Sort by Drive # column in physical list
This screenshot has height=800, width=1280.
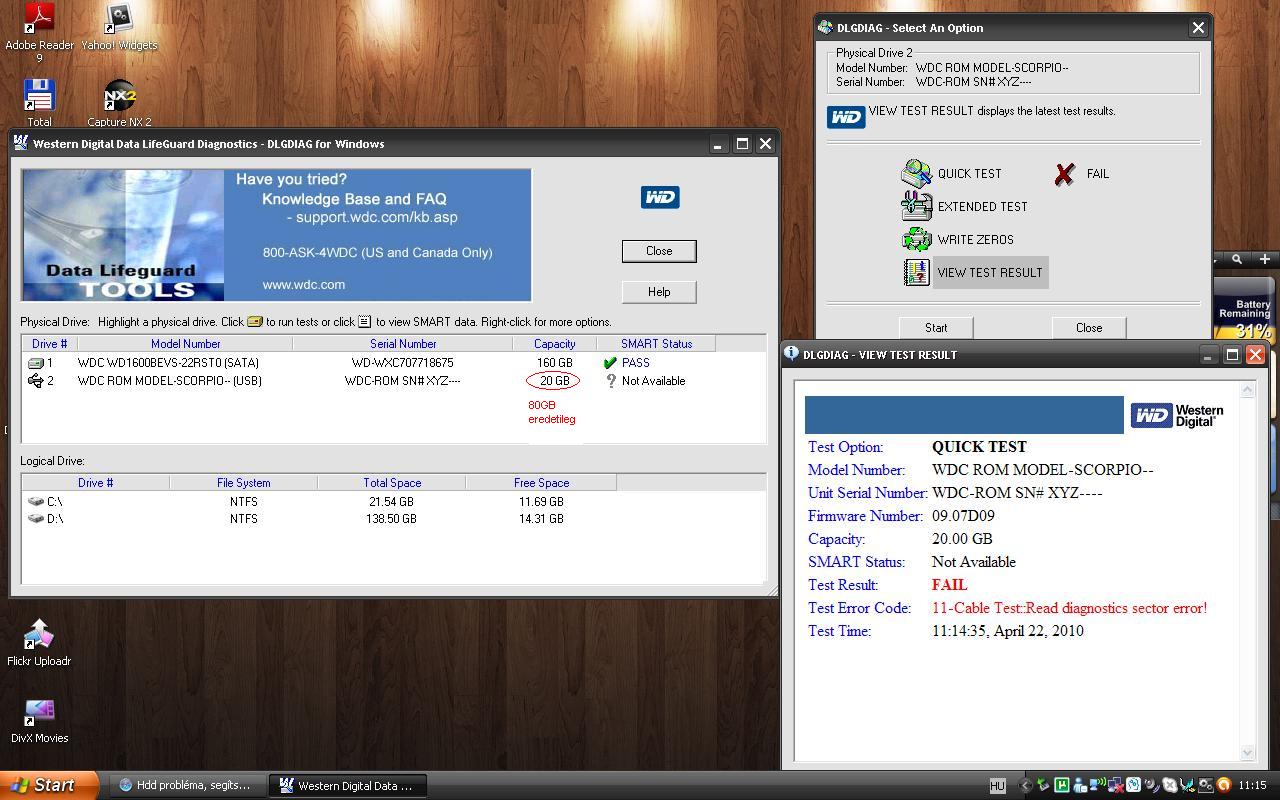pos(50,343)
